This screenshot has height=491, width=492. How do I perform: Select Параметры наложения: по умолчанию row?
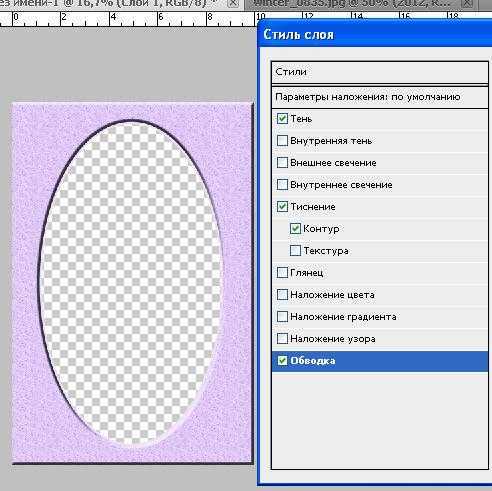click(380, 97)
